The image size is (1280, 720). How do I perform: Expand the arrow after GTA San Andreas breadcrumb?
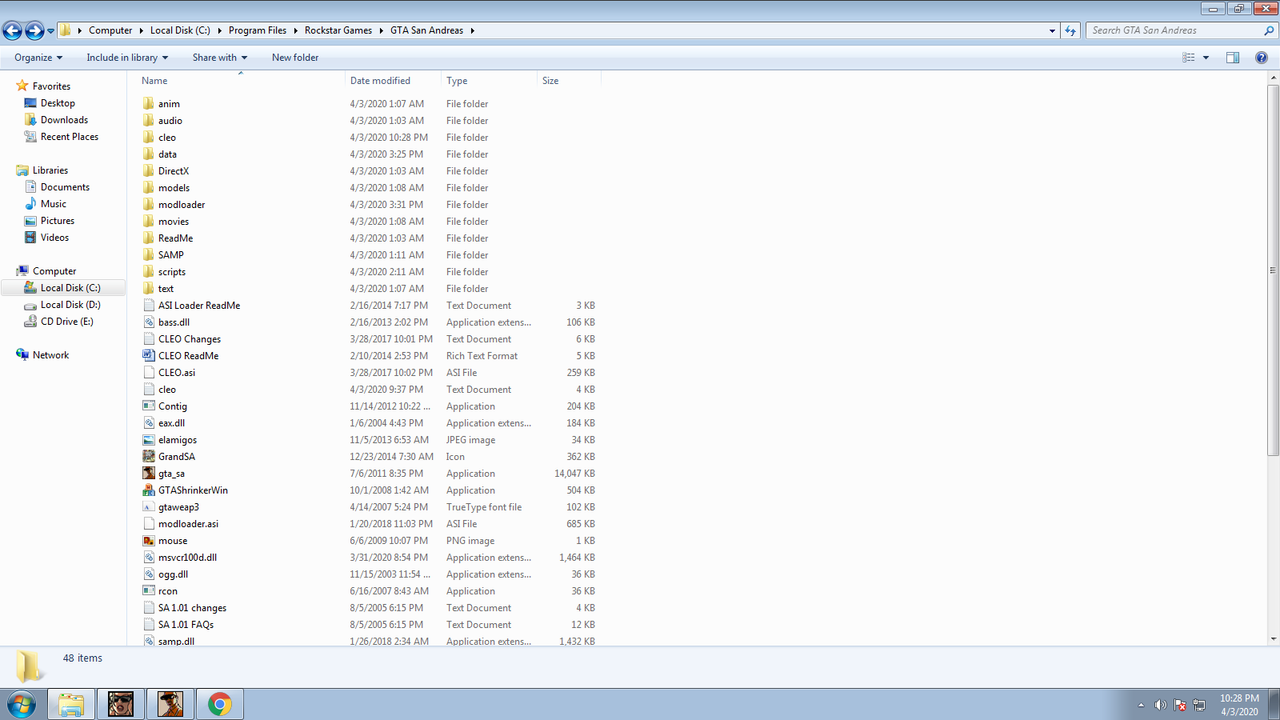pos(472,31)
